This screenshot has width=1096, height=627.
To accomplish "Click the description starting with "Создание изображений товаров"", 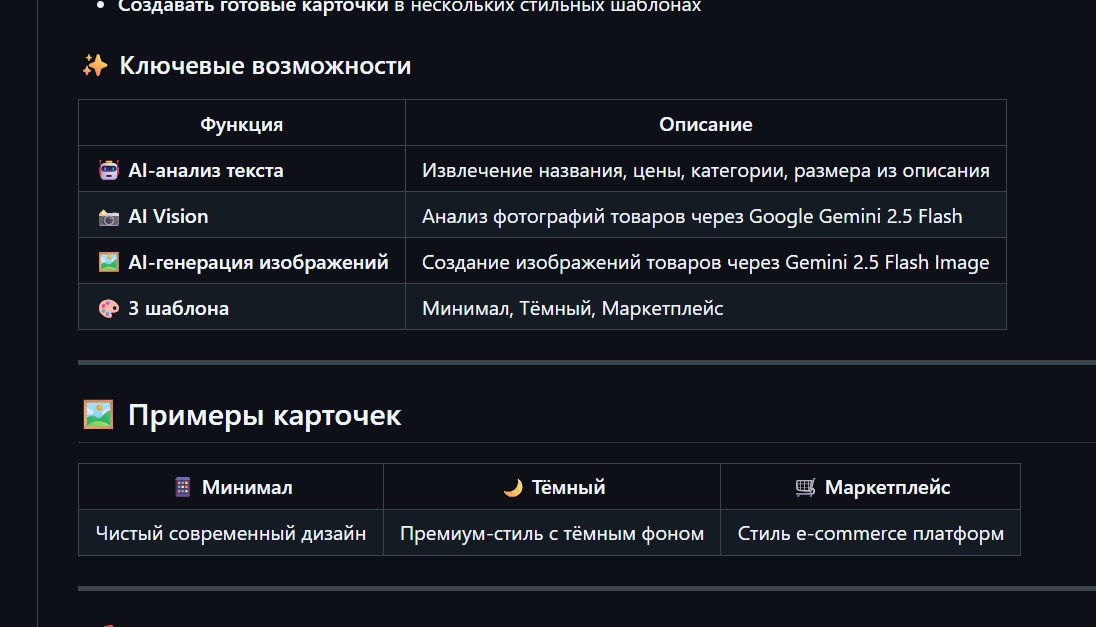I will [705, 262].
